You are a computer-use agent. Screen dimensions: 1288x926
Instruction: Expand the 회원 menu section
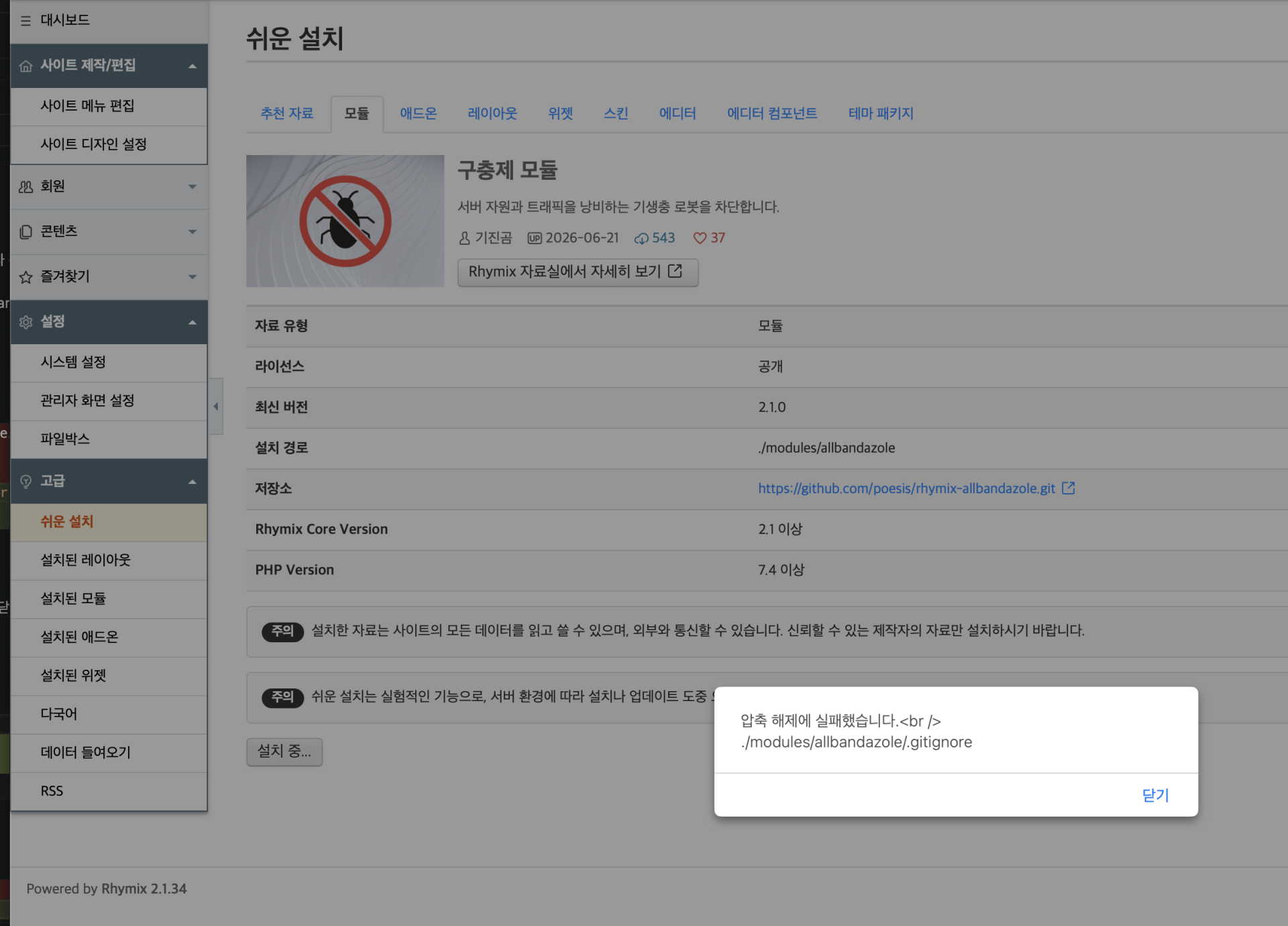click(193, 187)
